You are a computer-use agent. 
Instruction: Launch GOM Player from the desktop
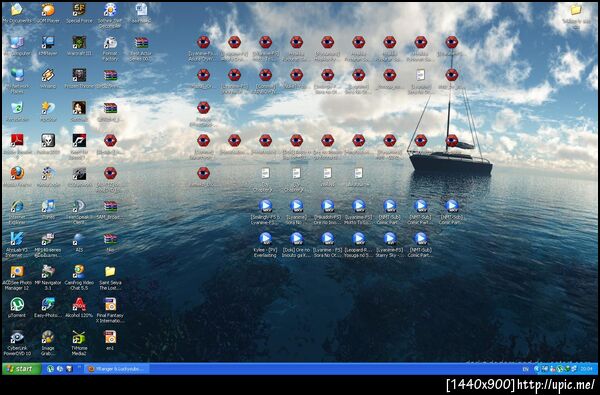48,13
